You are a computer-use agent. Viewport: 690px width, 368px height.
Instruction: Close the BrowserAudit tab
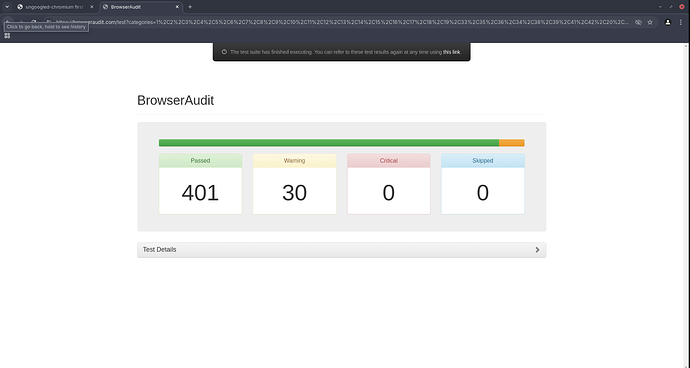pos(177,7)
